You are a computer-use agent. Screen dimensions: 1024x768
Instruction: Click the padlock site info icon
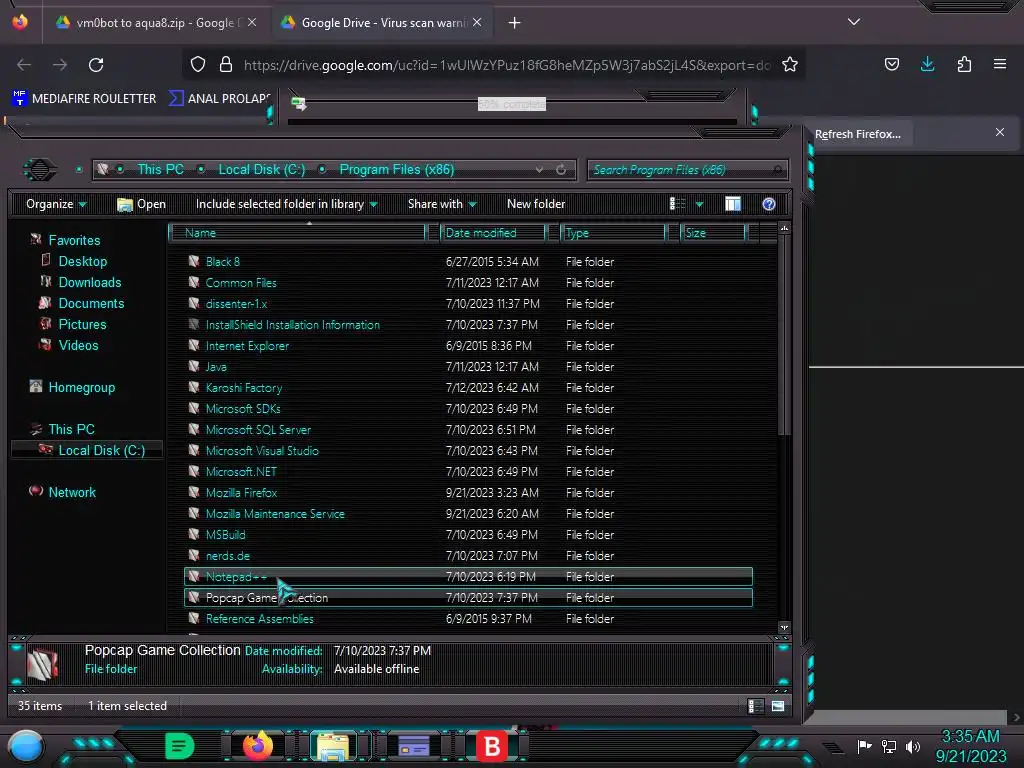[226, 65]
